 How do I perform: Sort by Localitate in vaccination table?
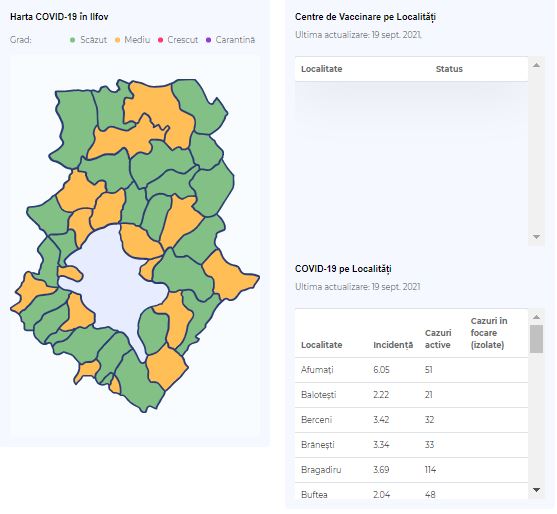click(321, 69)
